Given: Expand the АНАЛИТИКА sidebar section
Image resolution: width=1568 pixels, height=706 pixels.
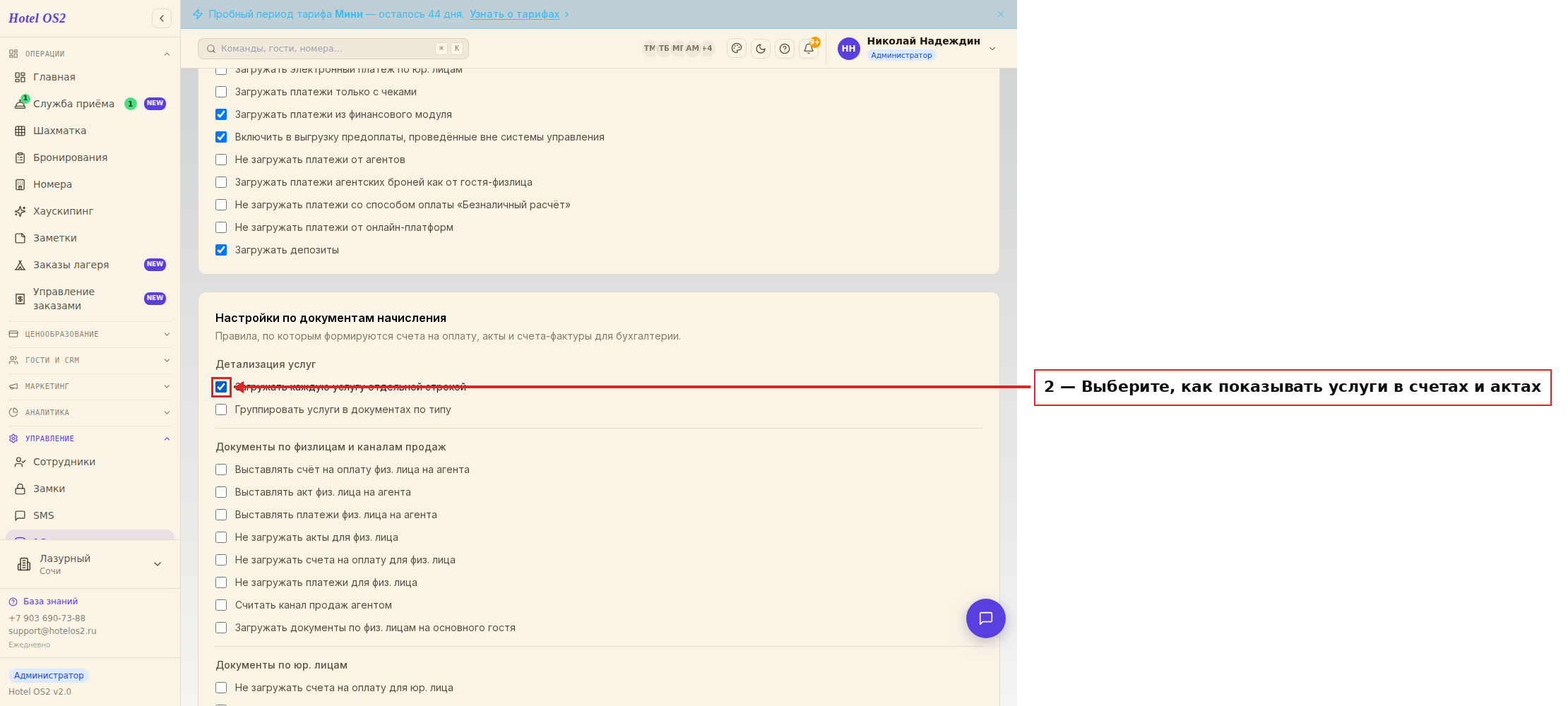Looking at the screenshot, I should click(90, 412).
